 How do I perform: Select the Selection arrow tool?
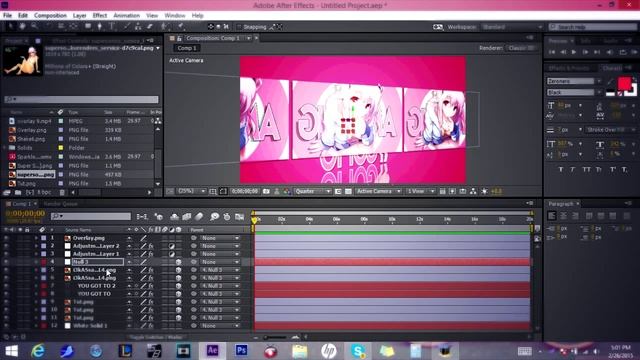(10, 27)
